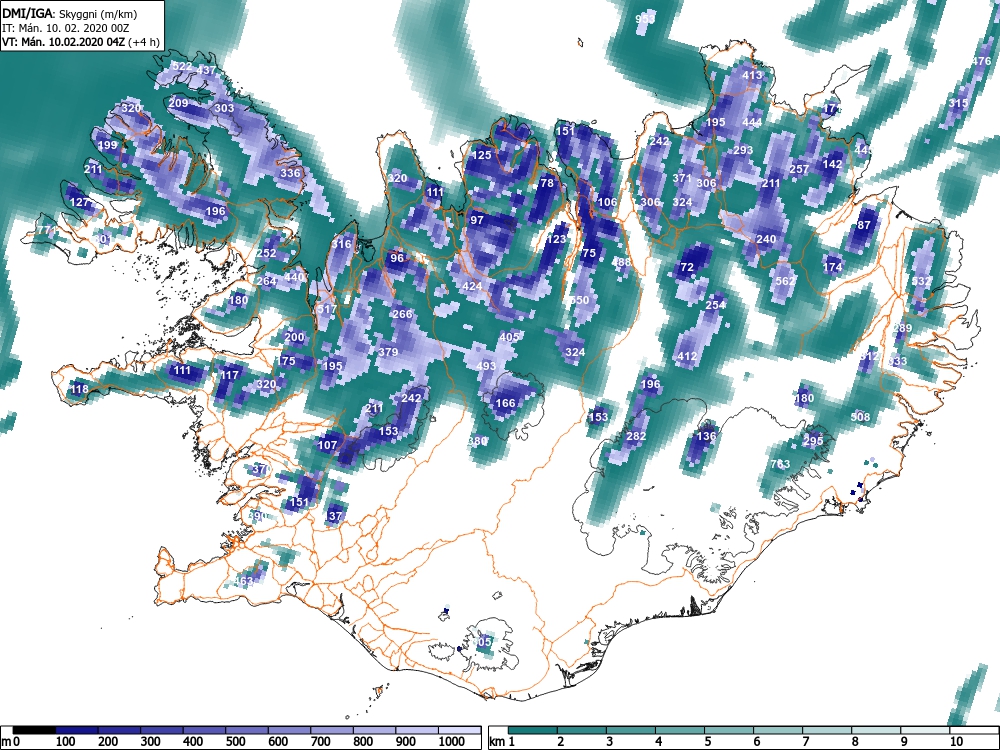Click the 'km 1' label on the kilometer legend

pos(502,742)
